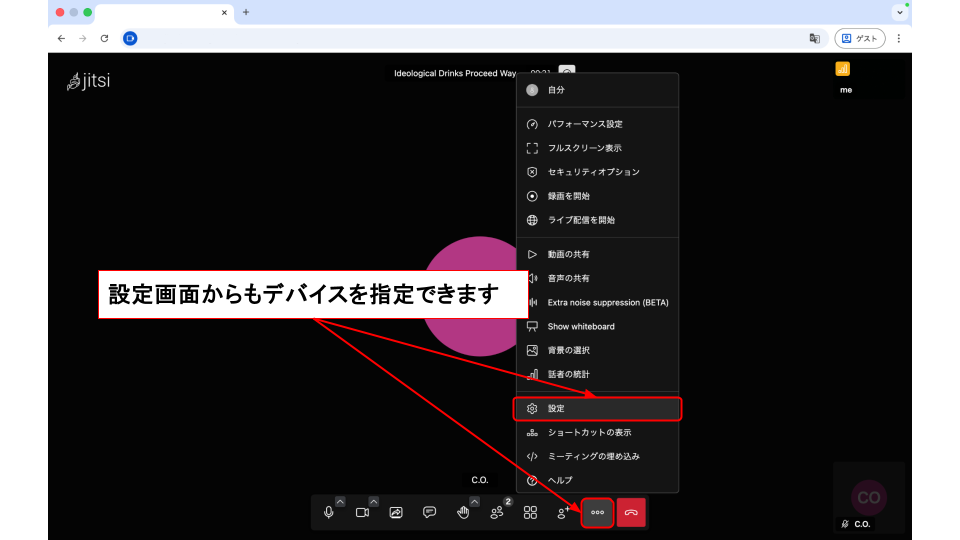
Task: Switch to tile view layout
Action: pos(530,512)
